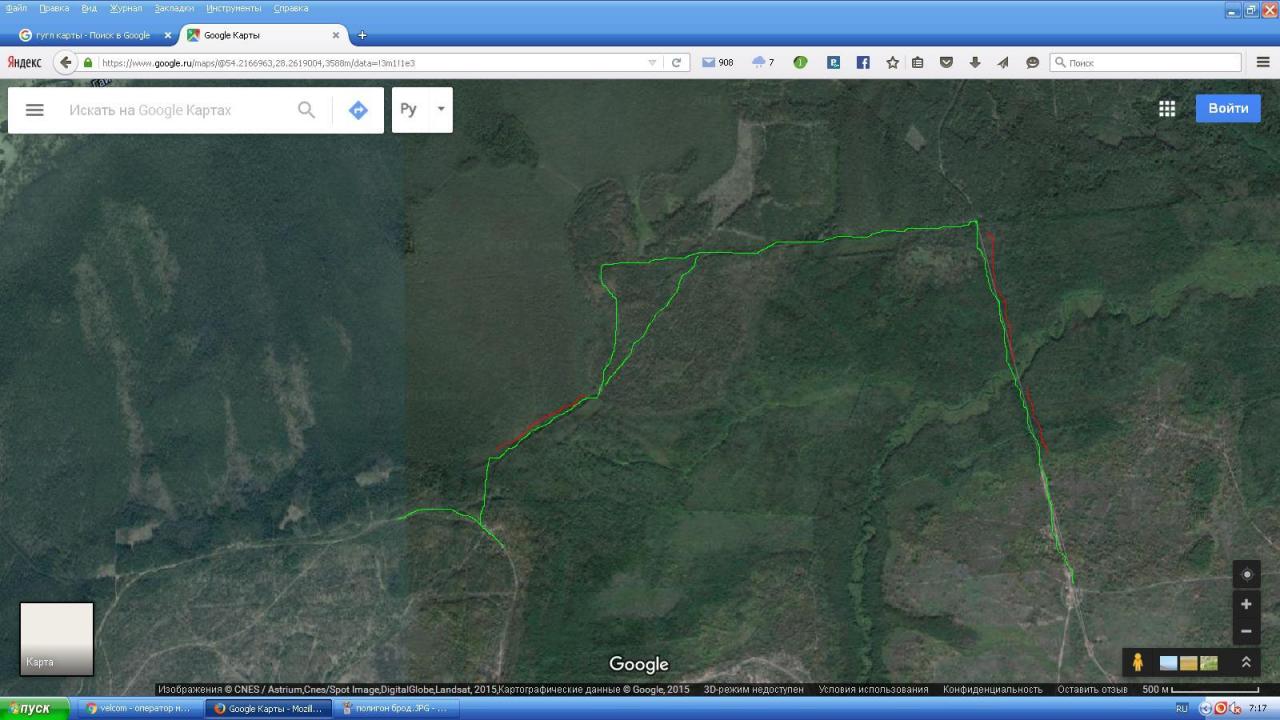
Task: Open the Условия использования link
Action: (x=873, y=689)
